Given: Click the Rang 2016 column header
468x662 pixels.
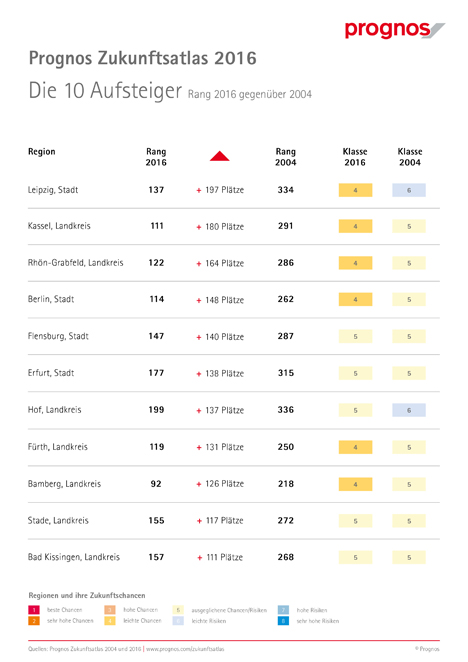Looking at the screenshot, I should pyautogui.click(x=156, y=157).
